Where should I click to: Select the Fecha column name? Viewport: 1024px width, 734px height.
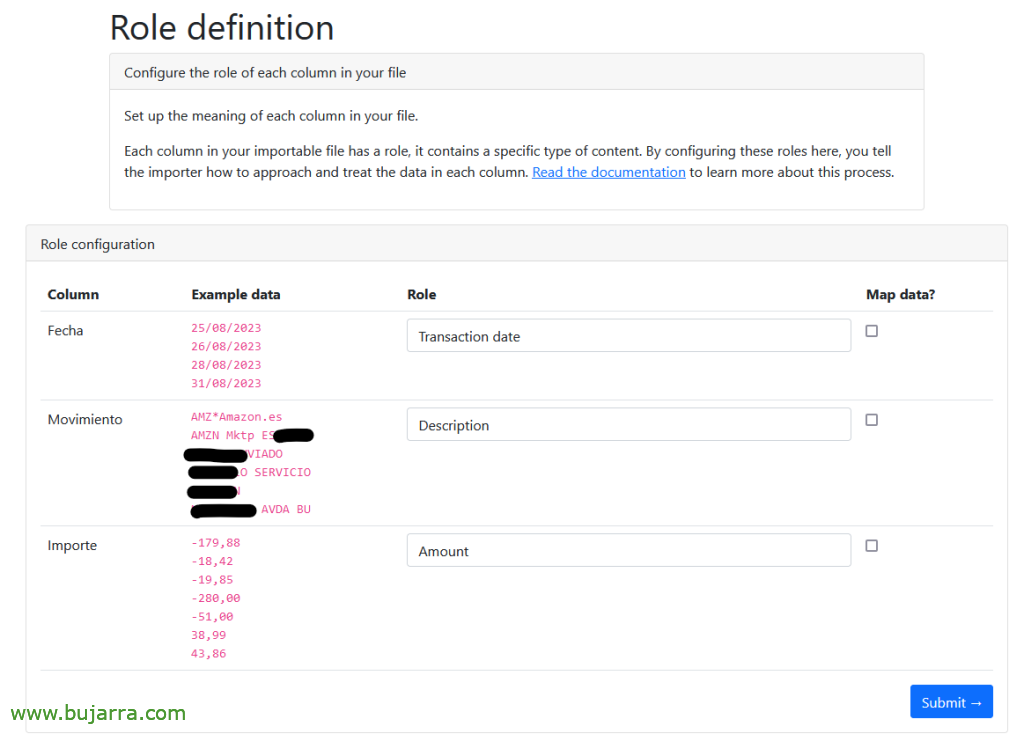65,331
